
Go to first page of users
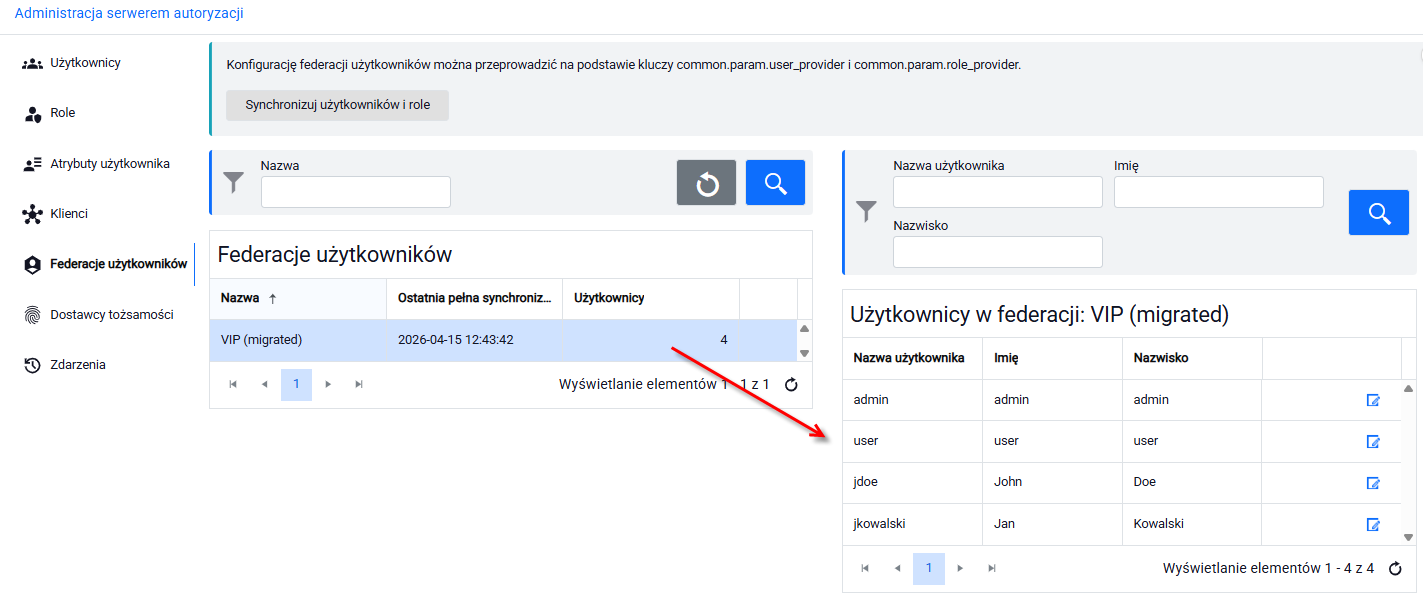click(x=866, y=569)
